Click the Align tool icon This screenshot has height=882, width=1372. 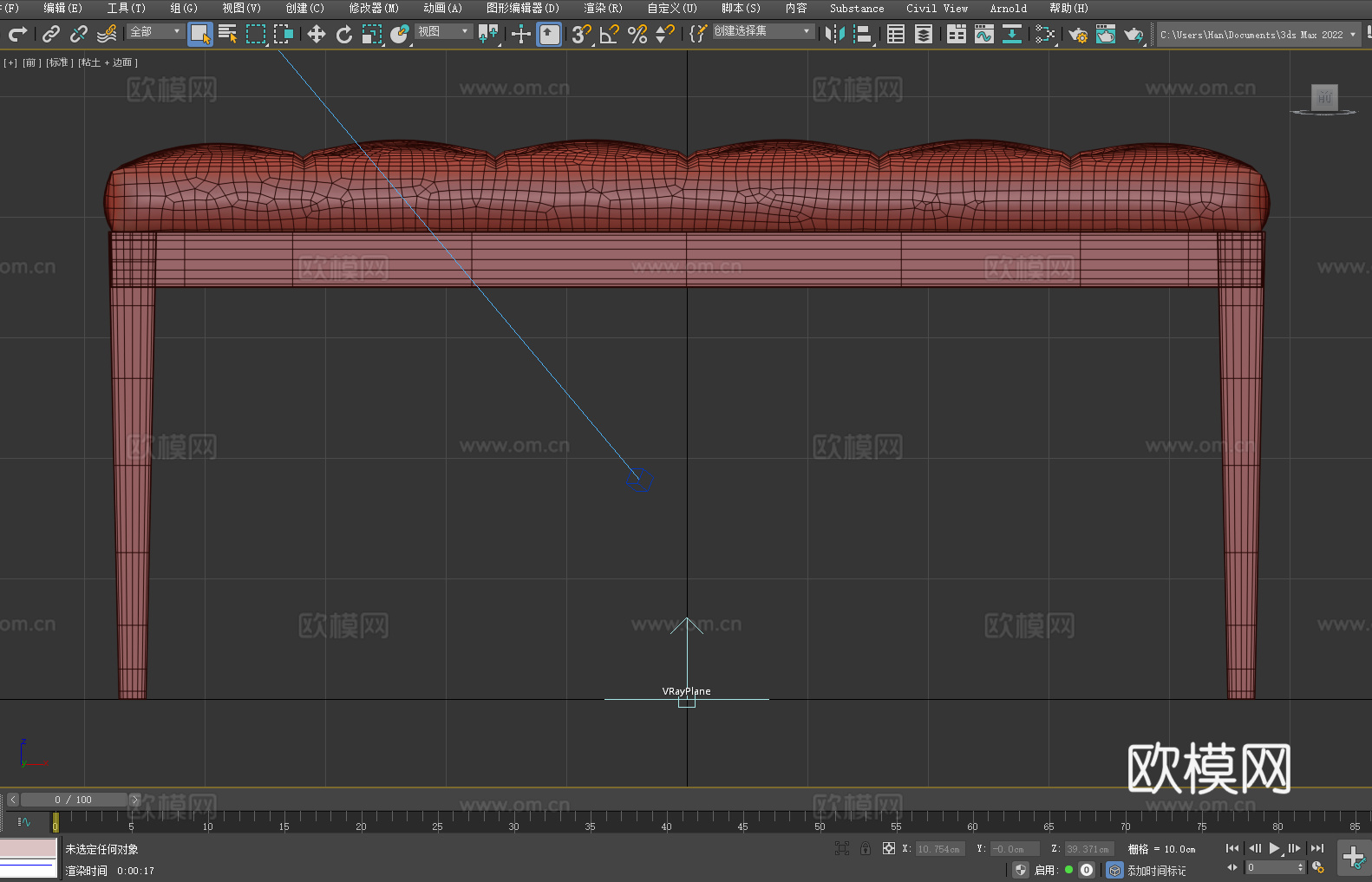coord(863,34)
